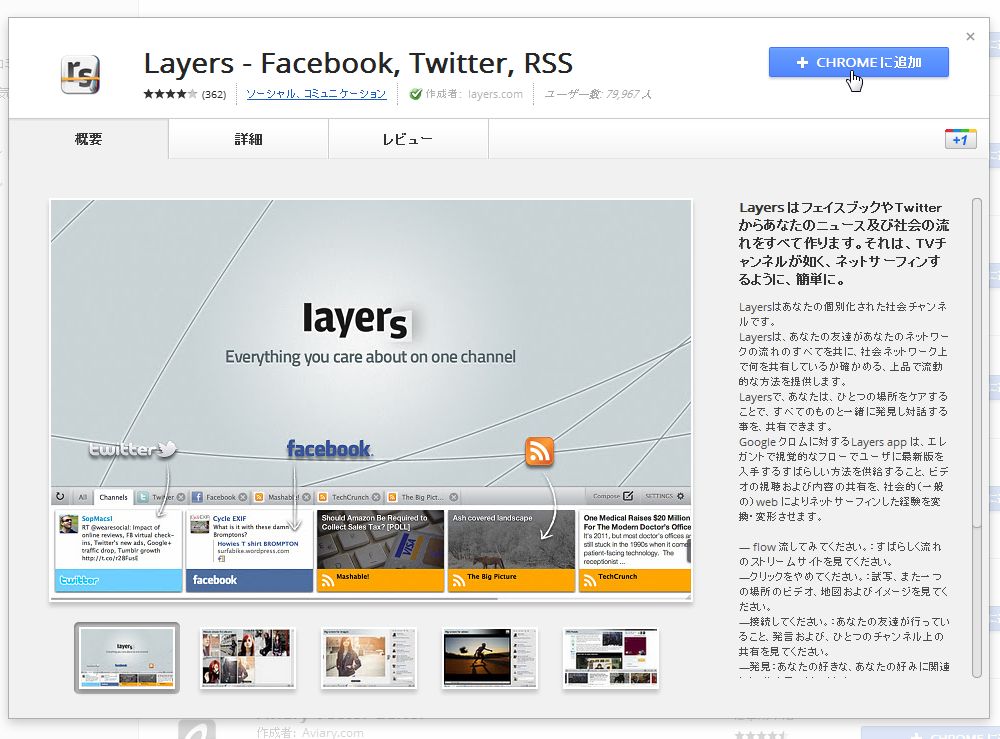The image size is (1000, 739).
Task: Select the fifth thumbnail showing web page
Action: [611, 658]
